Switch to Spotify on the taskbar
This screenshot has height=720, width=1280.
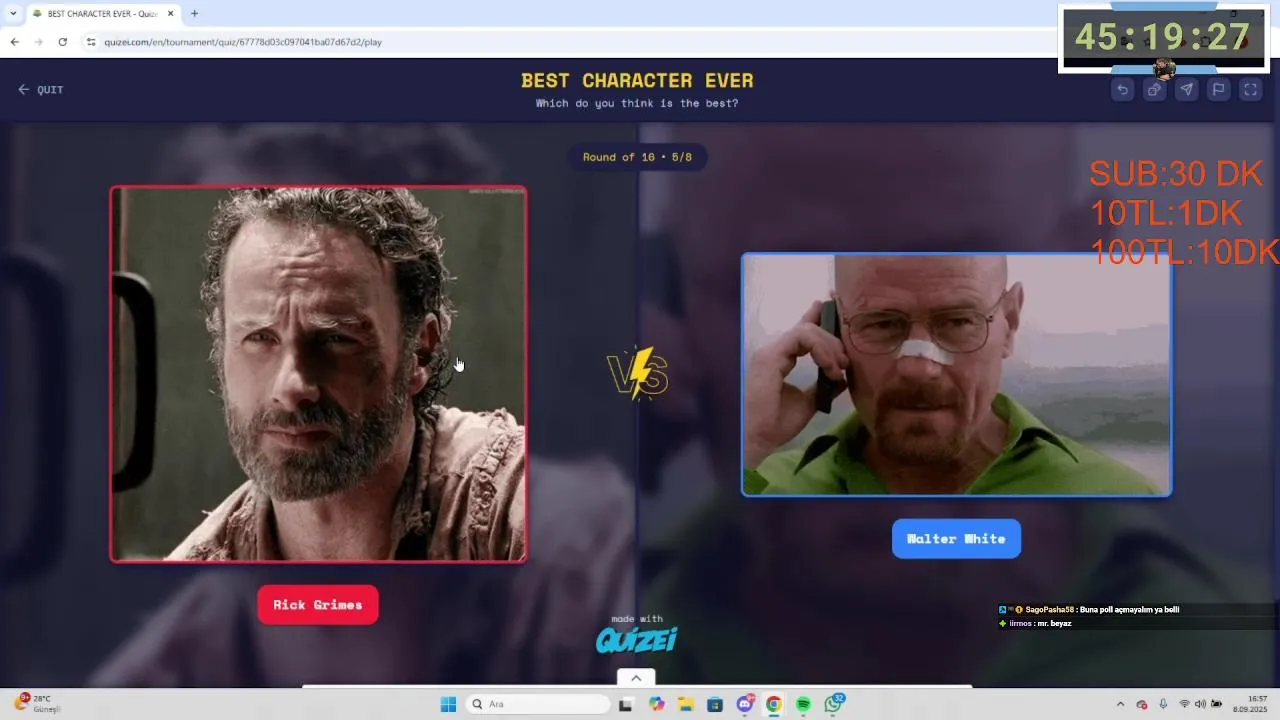coord(803,704)
